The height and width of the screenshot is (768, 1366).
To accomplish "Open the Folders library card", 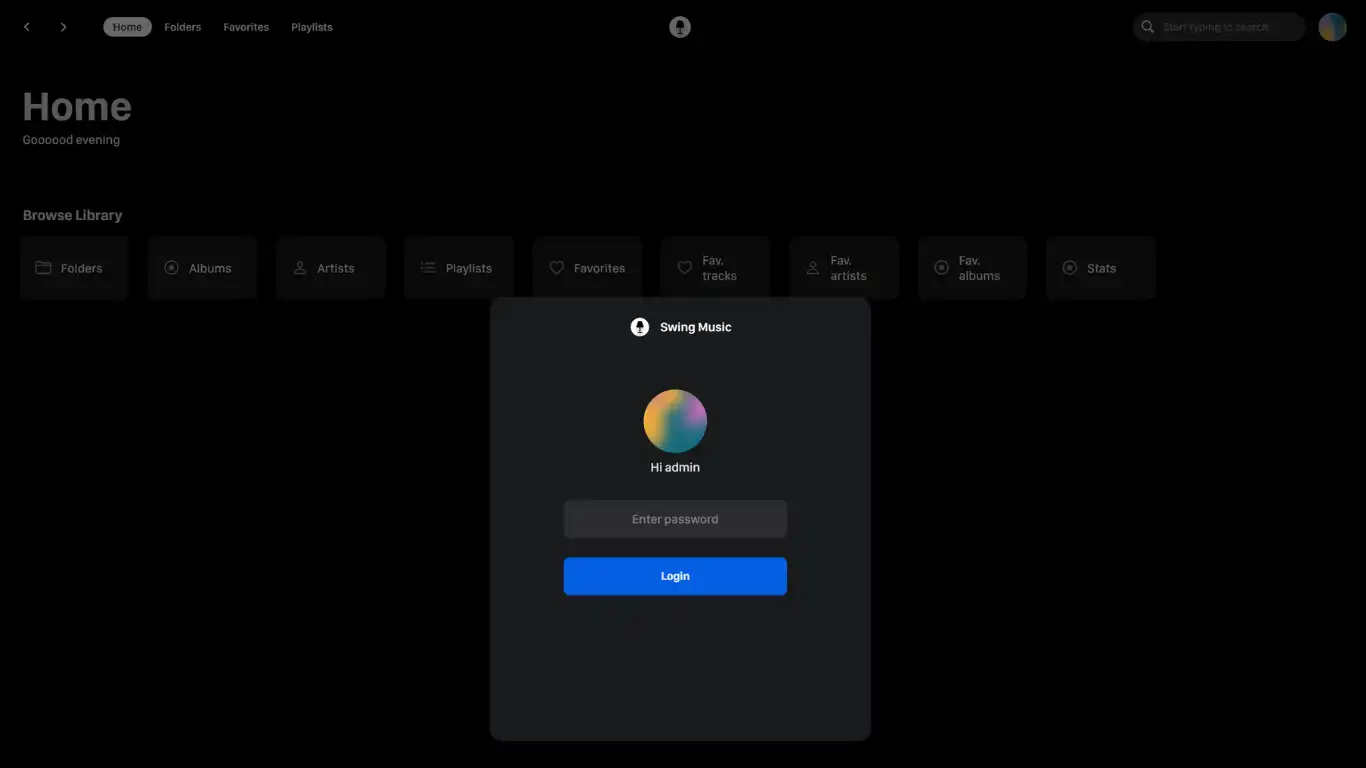I will point(74,268).
